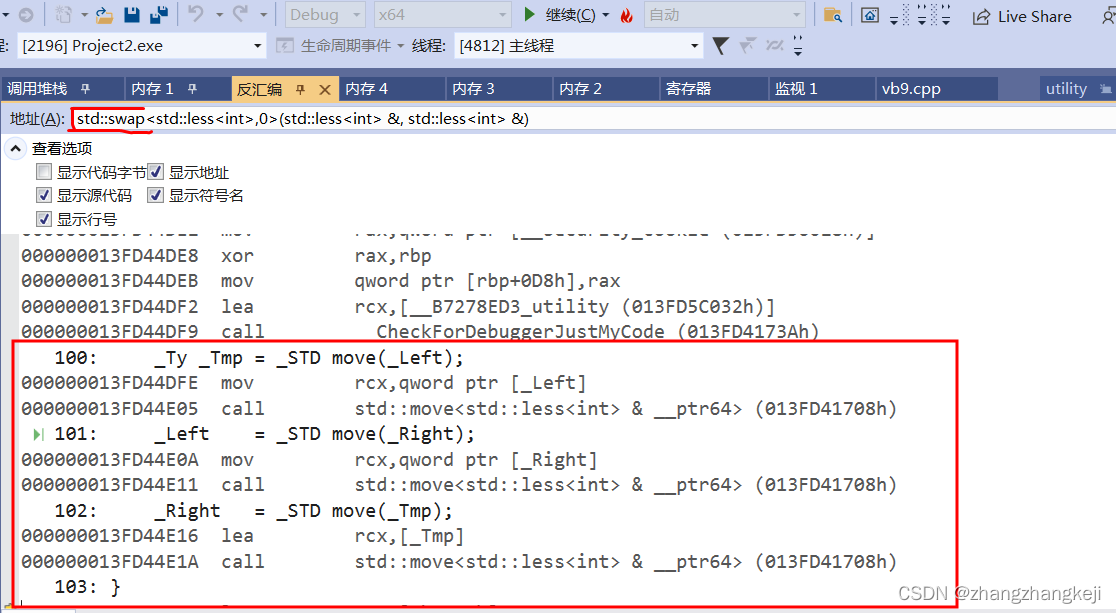Pin the 调用堆栈 tab with pin icon

click(x=85, y=89)
